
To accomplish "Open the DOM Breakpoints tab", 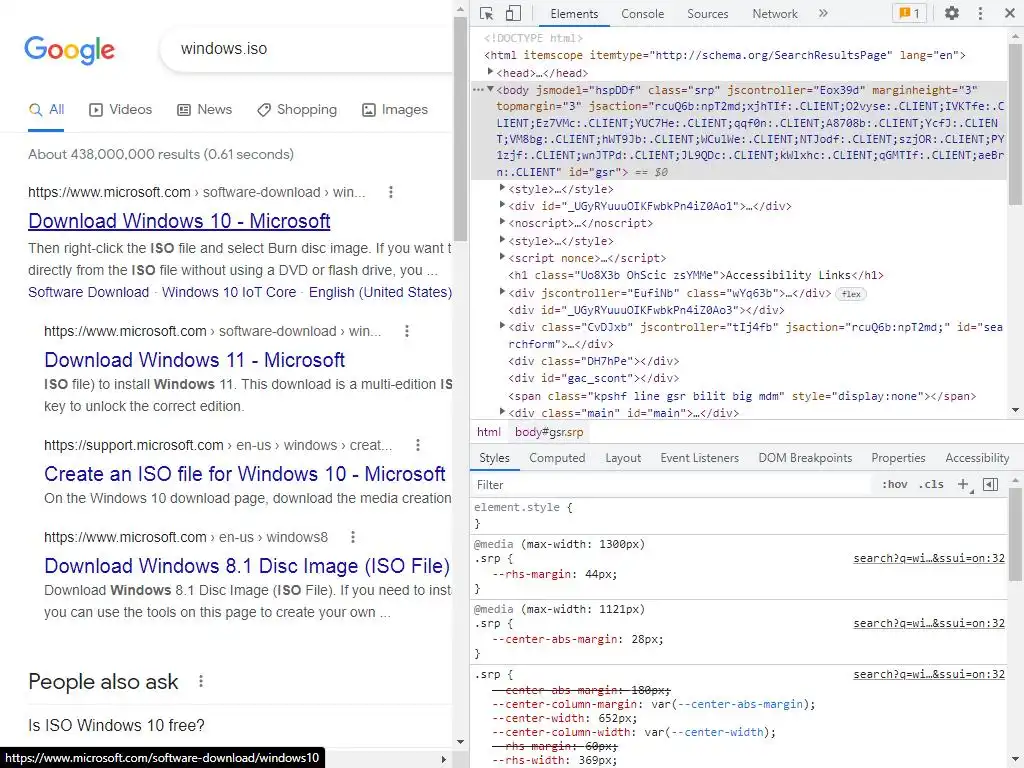I will 805,458.
